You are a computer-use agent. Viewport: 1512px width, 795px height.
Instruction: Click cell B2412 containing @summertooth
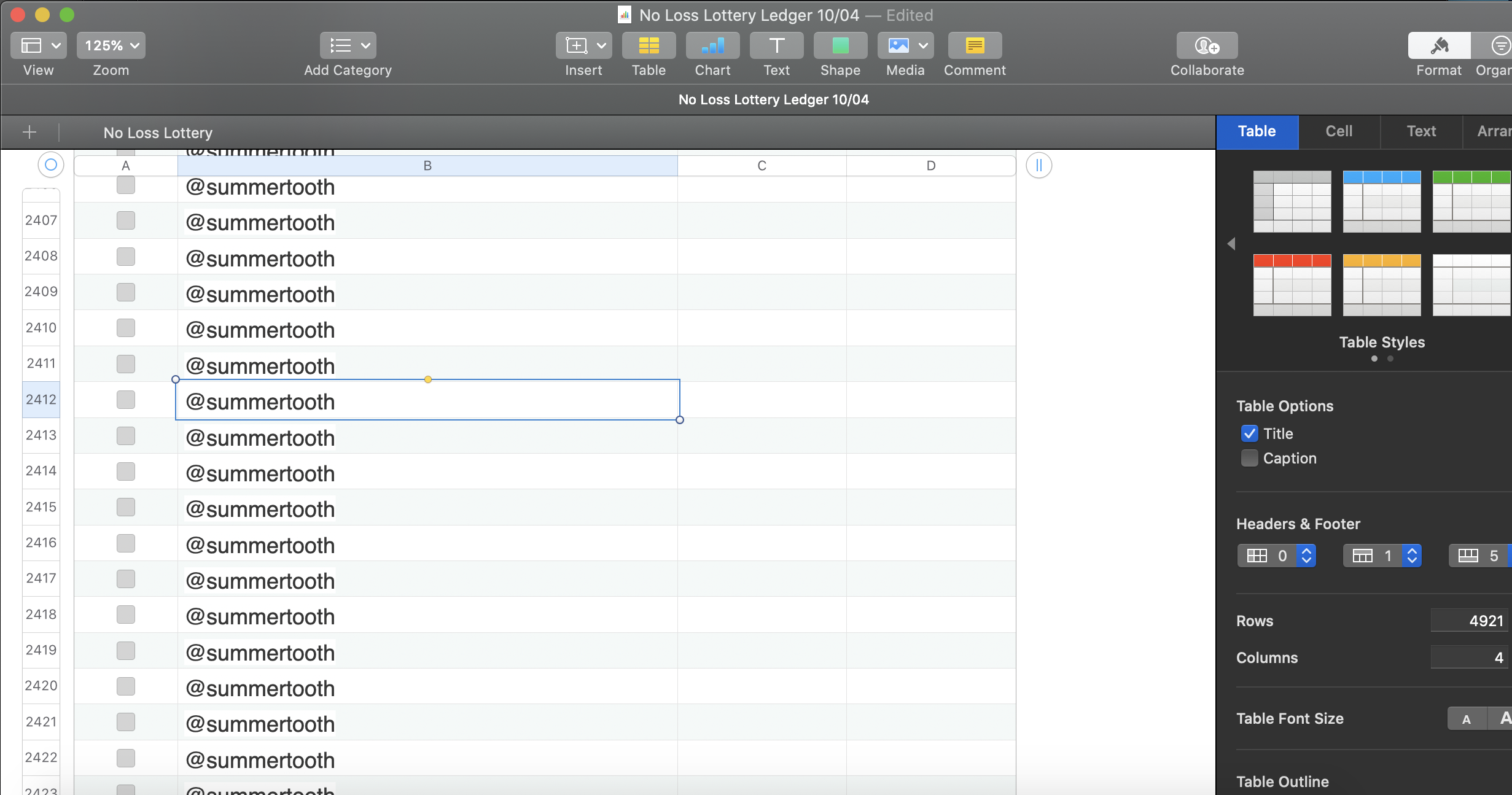(x=427, y=400)
